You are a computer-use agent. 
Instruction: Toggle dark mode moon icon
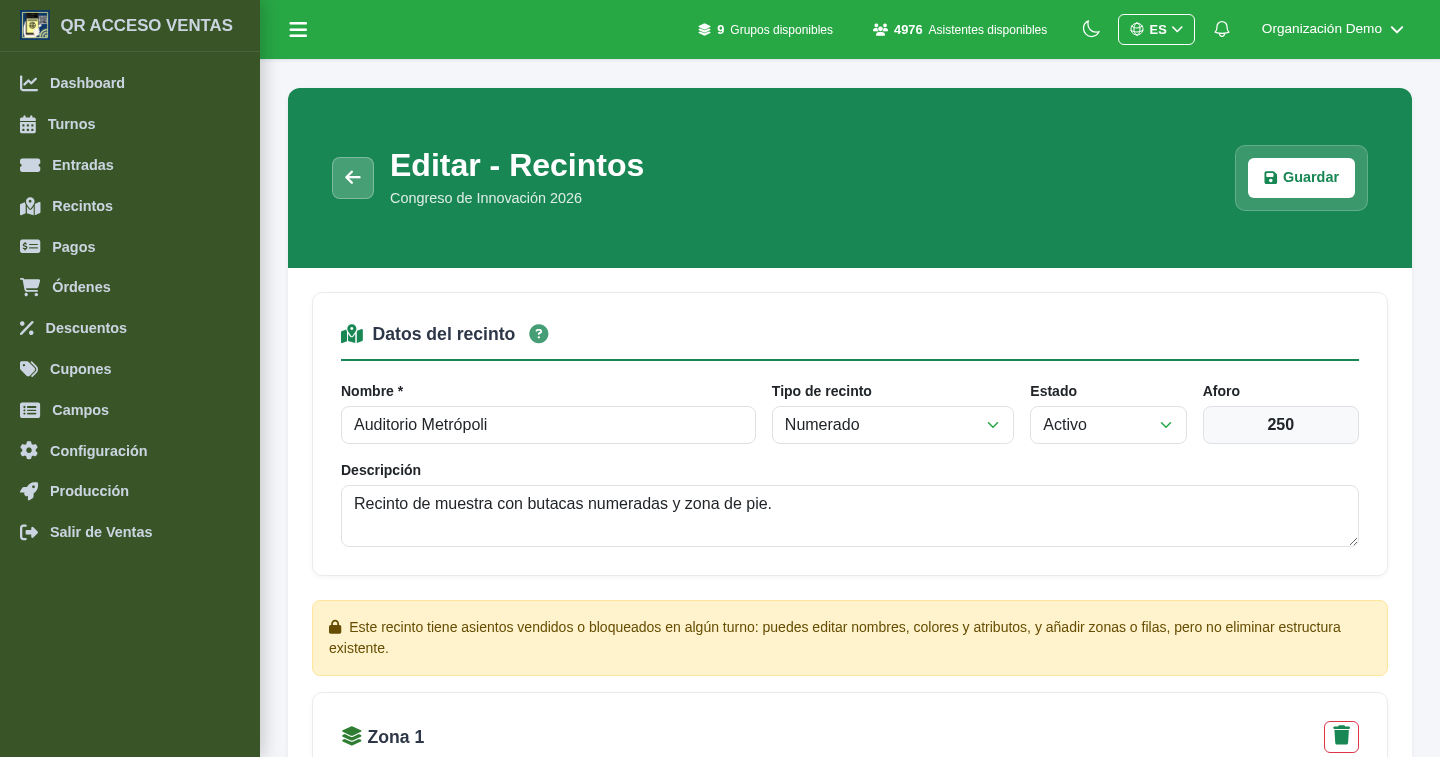pyautogui.click(x=1091, y=29)
